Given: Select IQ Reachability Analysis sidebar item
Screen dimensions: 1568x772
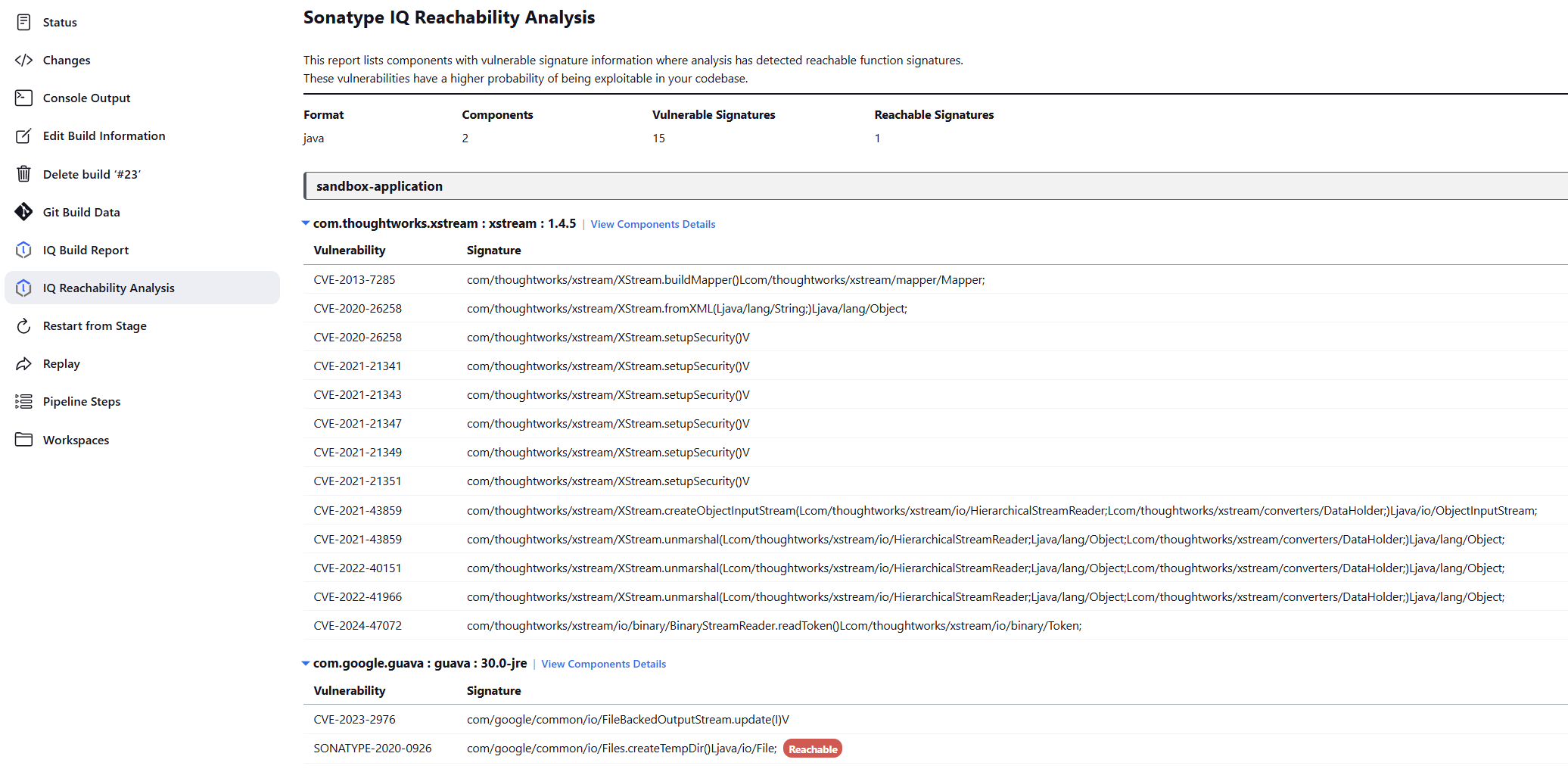Looking at the screenshot, I should point(142,288).
